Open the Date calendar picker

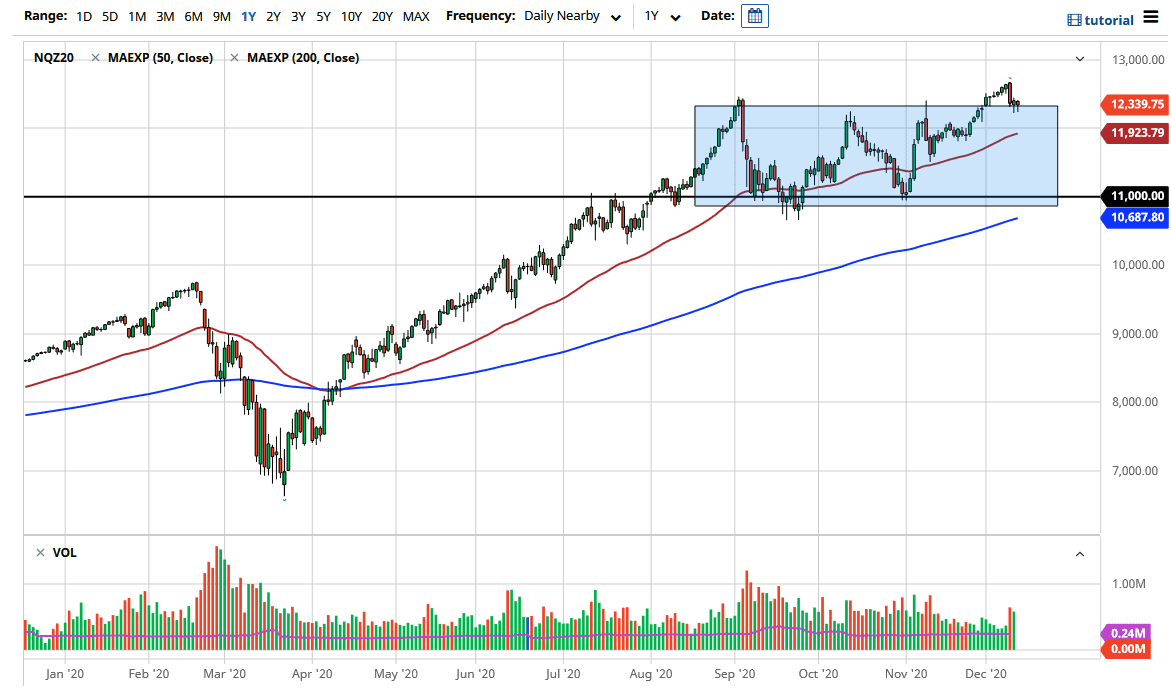click(754, 15)
